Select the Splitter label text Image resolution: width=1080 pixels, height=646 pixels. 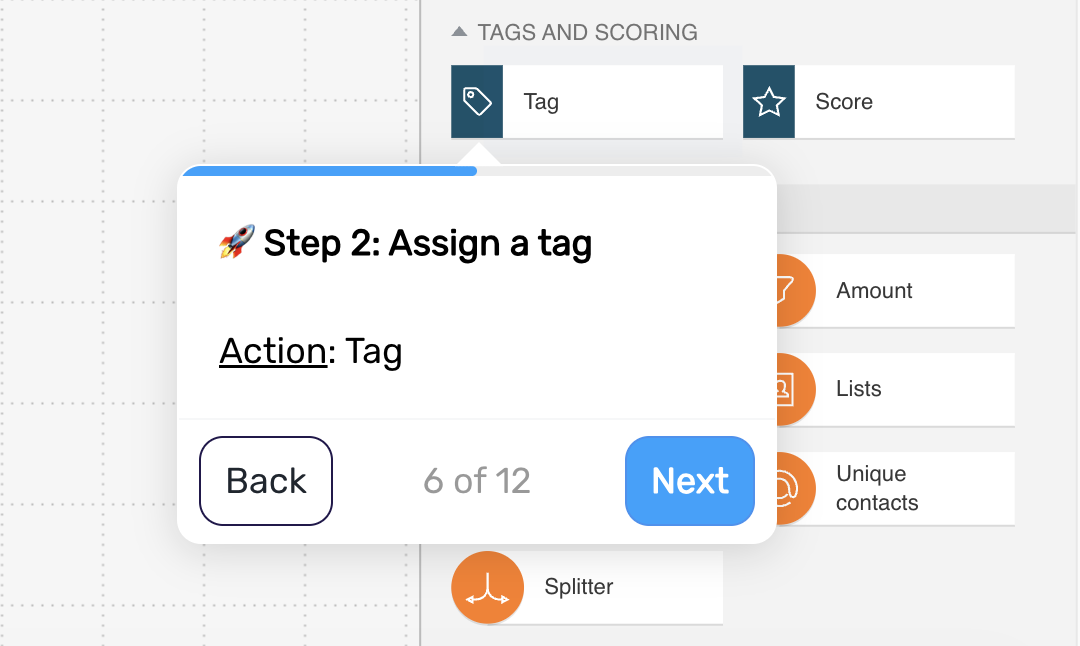579,587
